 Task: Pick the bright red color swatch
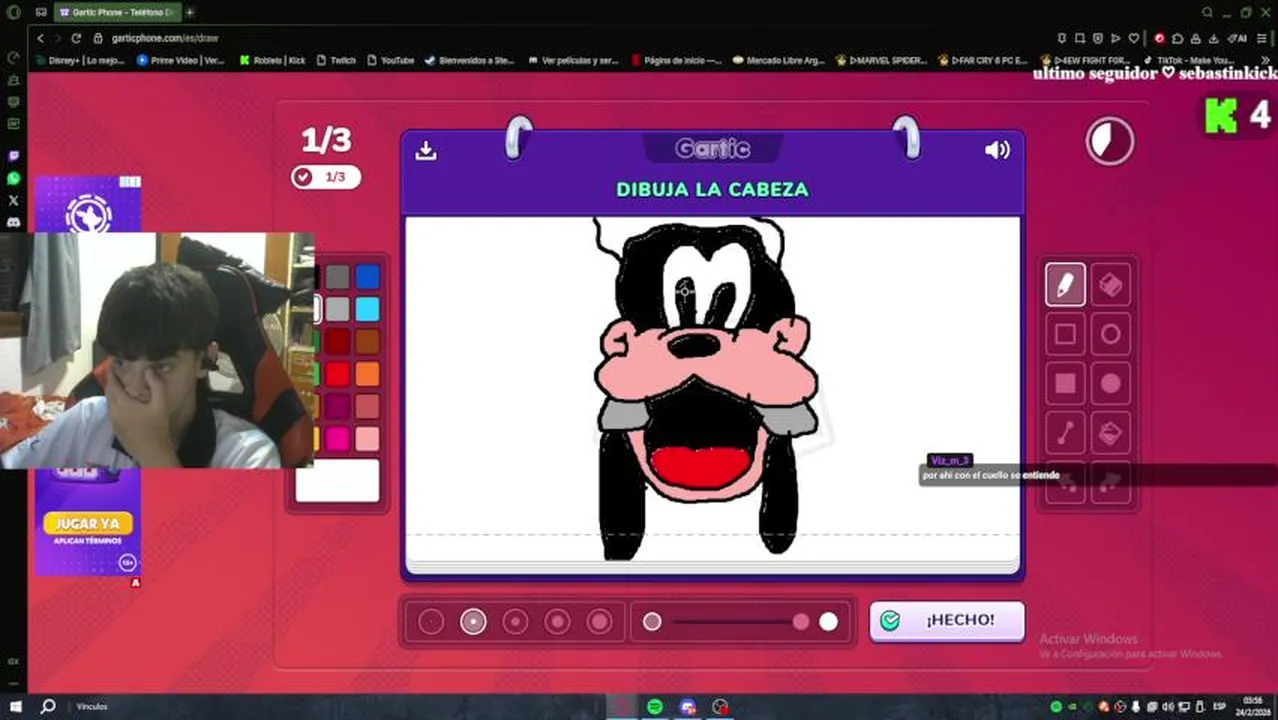click(x=337, y=373)
